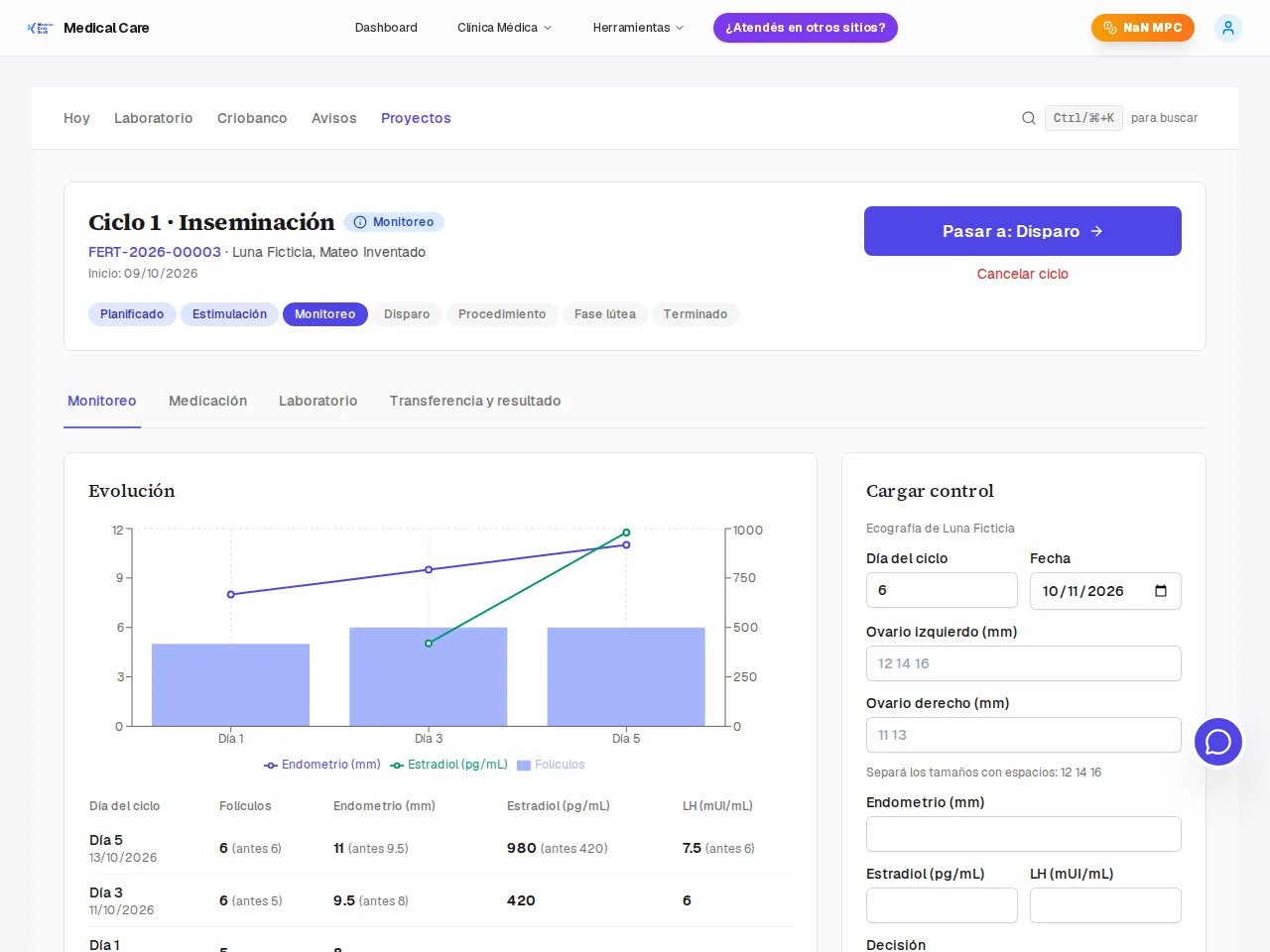Screen dimensions: 1270x952
Task: Open the Dashboard menu item
Action: point(386,28)
